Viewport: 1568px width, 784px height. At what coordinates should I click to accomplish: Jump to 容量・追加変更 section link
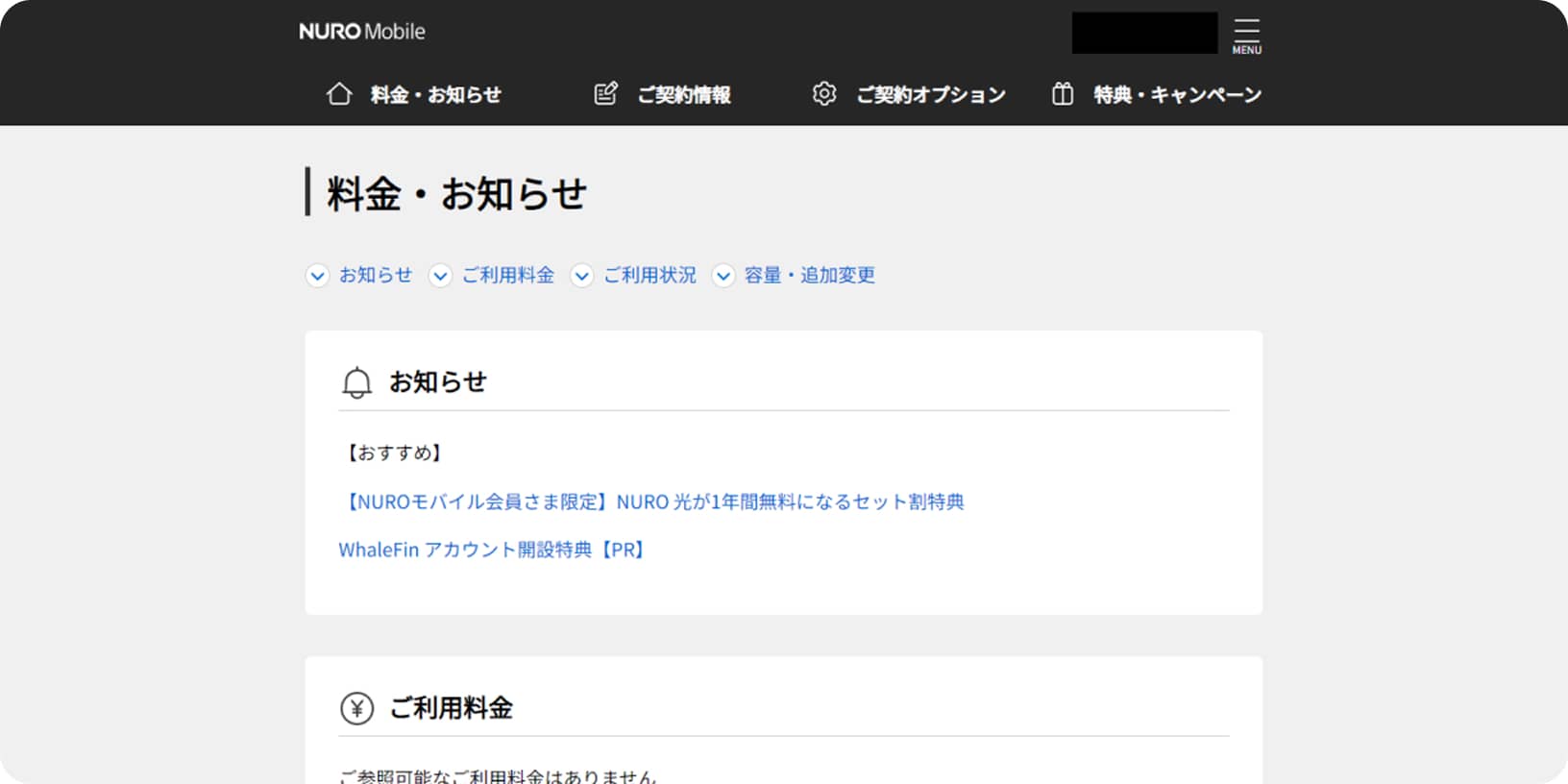810,276
